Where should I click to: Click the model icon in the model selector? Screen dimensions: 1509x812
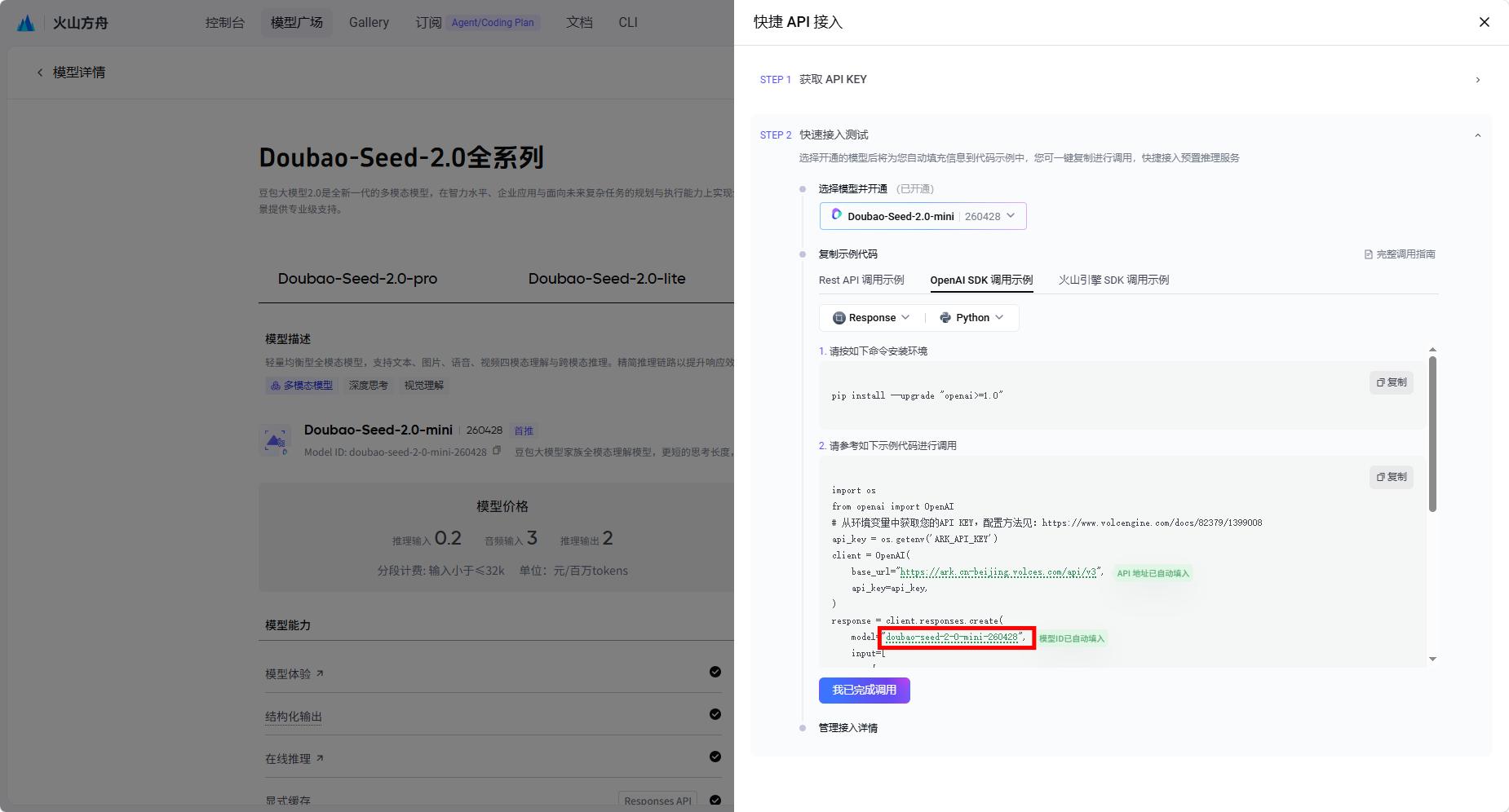click(x=836, y=215)
